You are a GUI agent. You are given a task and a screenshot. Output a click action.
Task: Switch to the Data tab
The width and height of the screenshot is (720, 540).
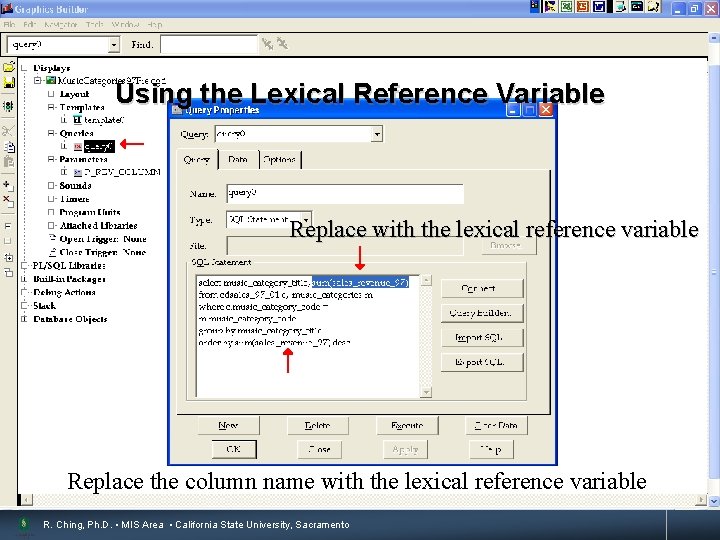click(238, 159)
